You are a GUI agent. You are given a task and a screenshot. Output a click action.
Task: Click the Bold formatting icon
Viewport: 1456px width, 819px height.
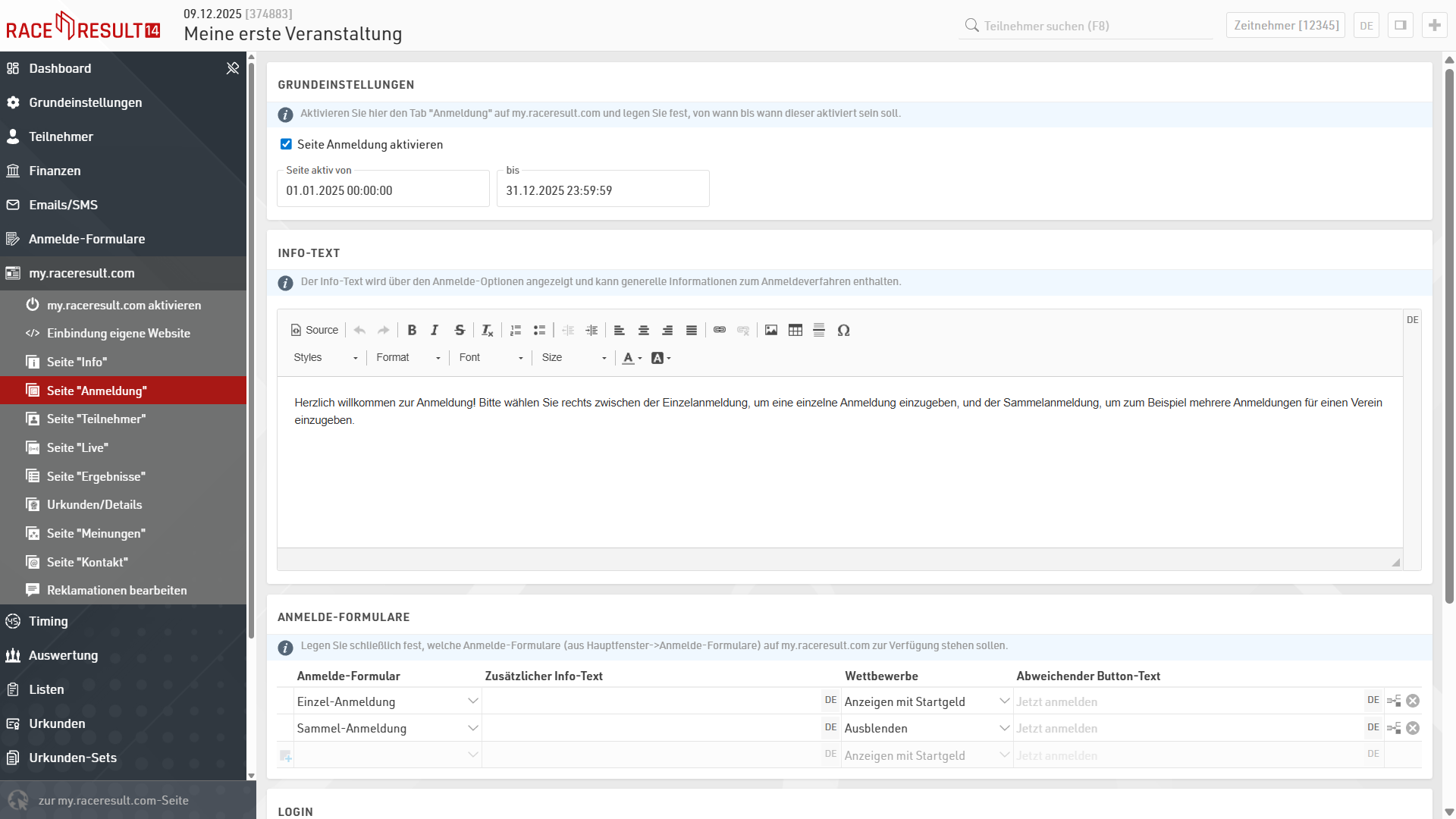[412, 330]
